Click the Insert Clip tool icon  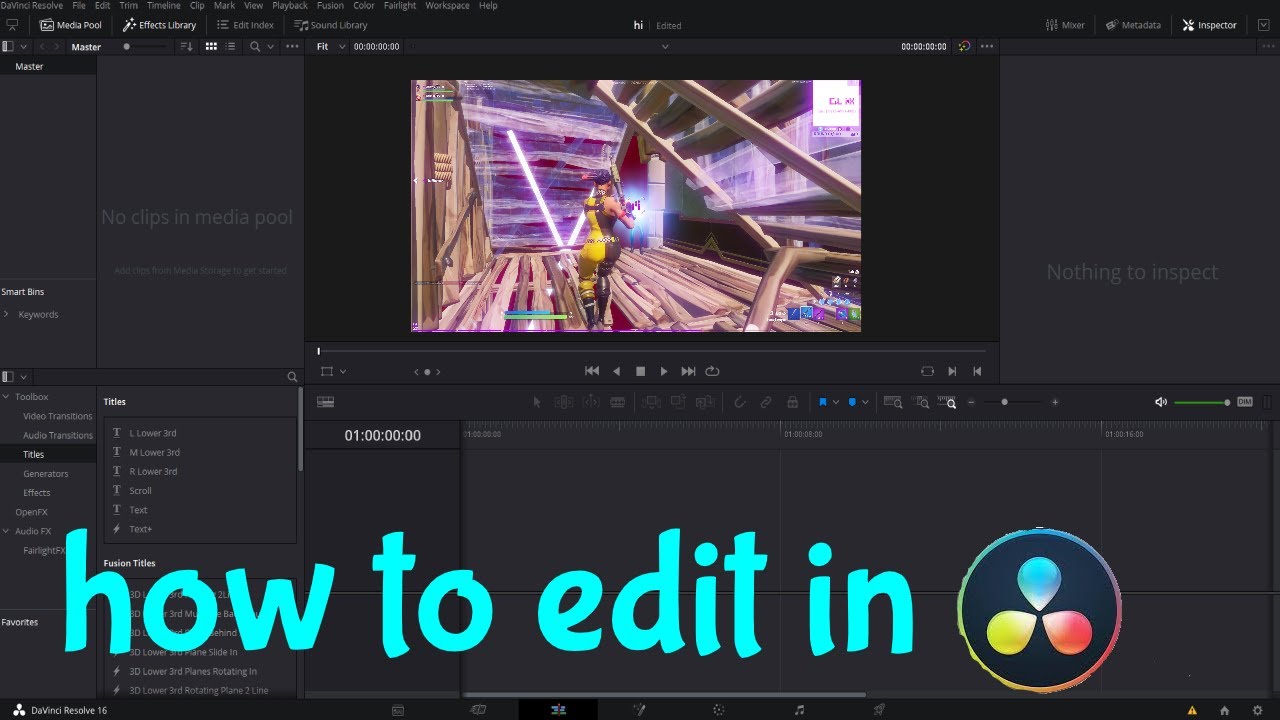651,402
